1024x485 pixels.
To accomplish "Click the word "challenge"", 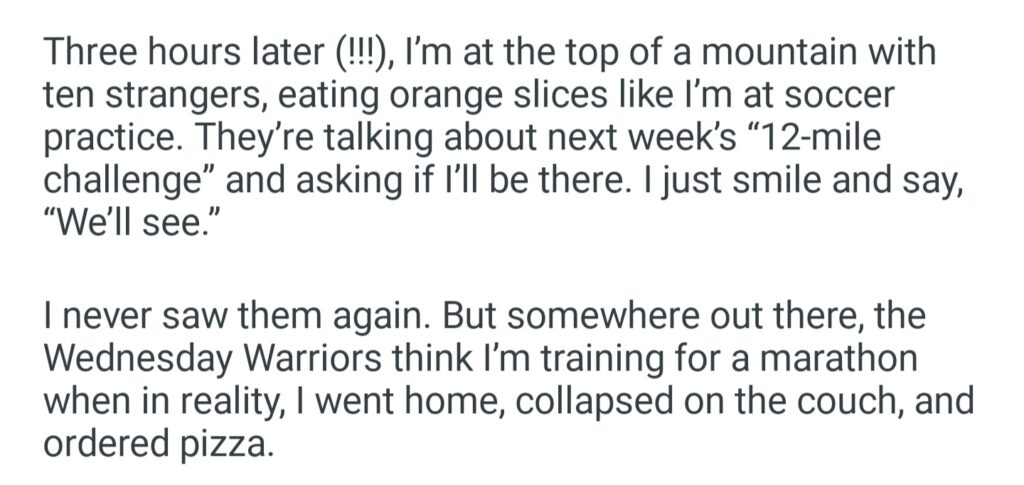I will pyautogui.click(x=129, y=183).
